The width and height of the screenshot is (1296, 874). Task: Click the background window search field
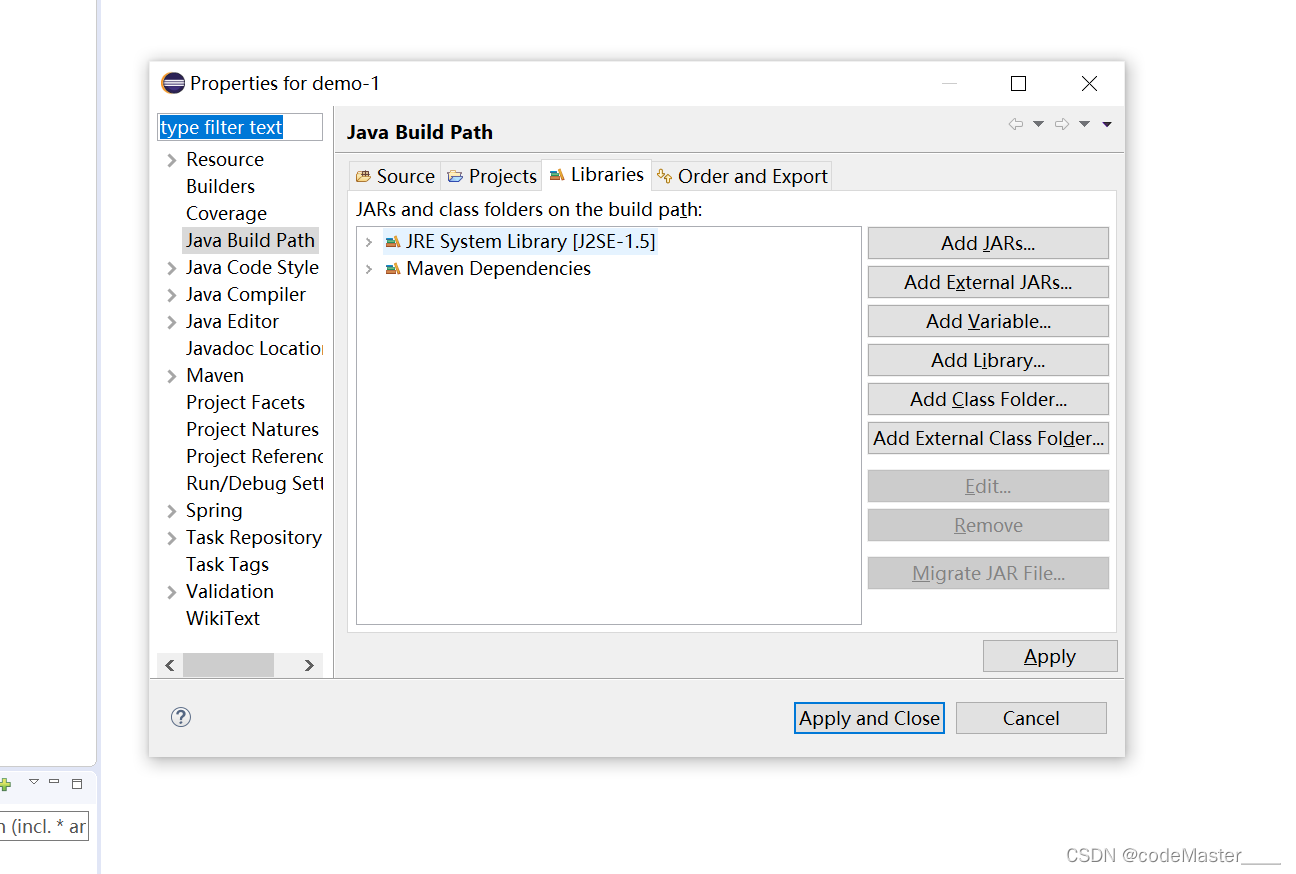pos(43,826)
